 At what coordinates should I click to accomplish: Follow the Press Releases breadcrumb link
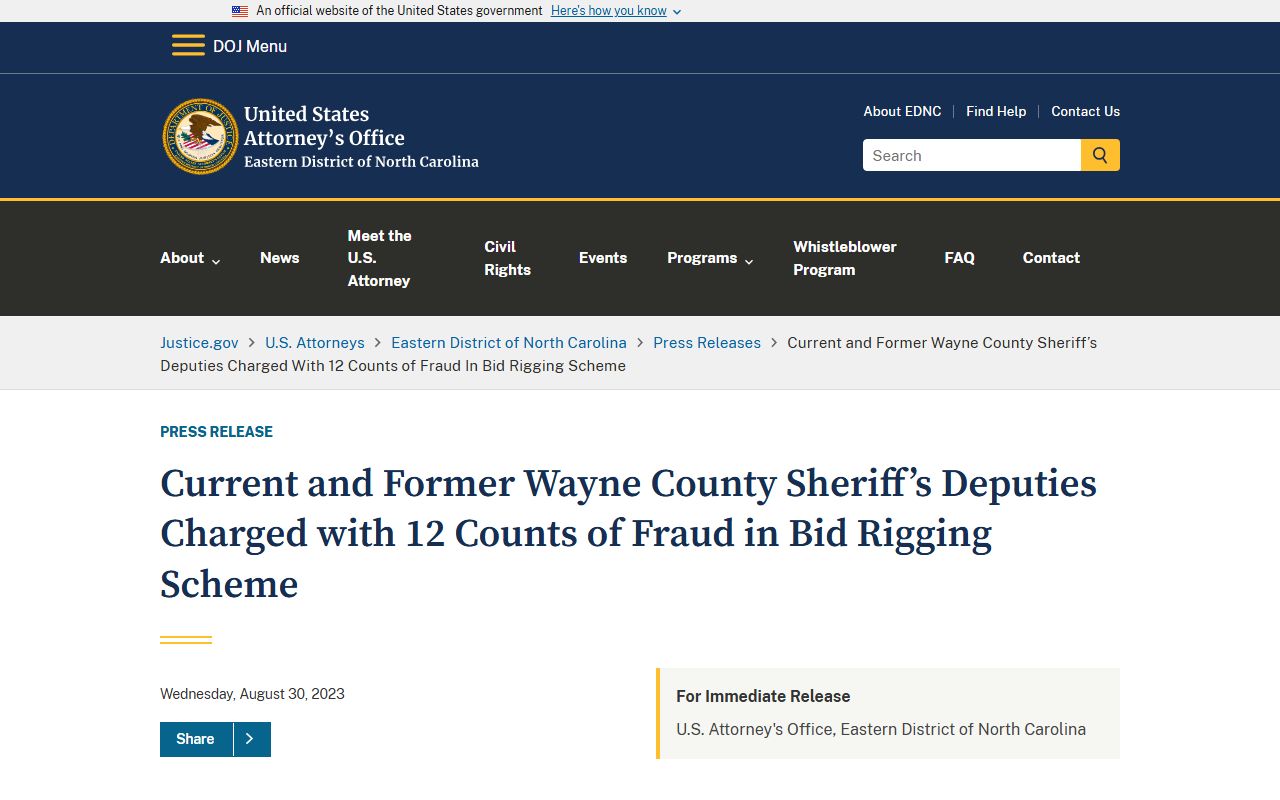tap(707, 343)
